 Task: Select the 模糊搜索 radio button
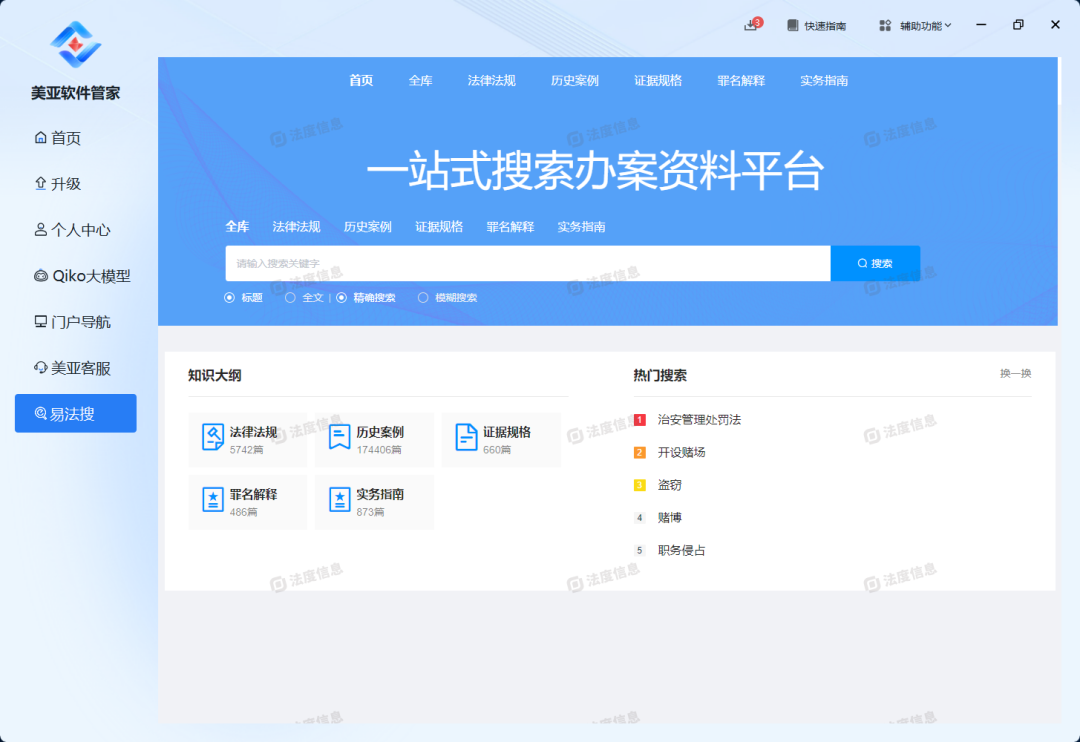click(423, 298)
